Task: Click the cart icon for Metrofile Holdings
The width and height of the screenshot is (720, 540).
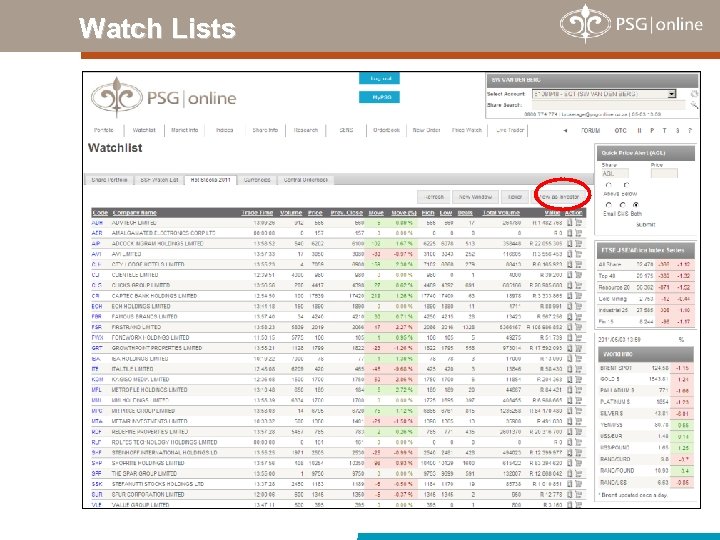Action: pyautogui.click(x=578, y=390)
